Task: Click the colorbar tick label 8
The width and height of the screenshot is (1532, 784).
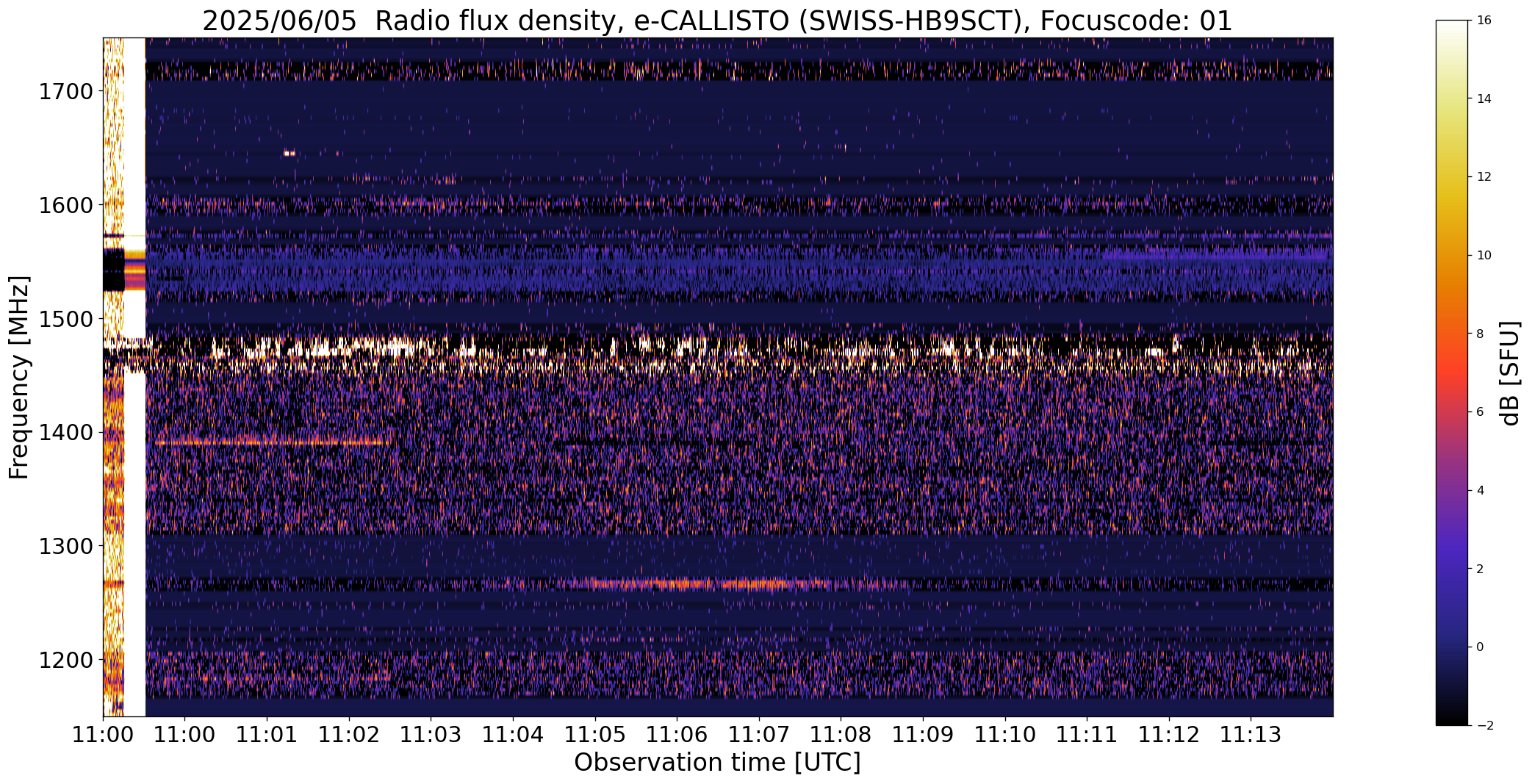Action: coord(1481,334)
